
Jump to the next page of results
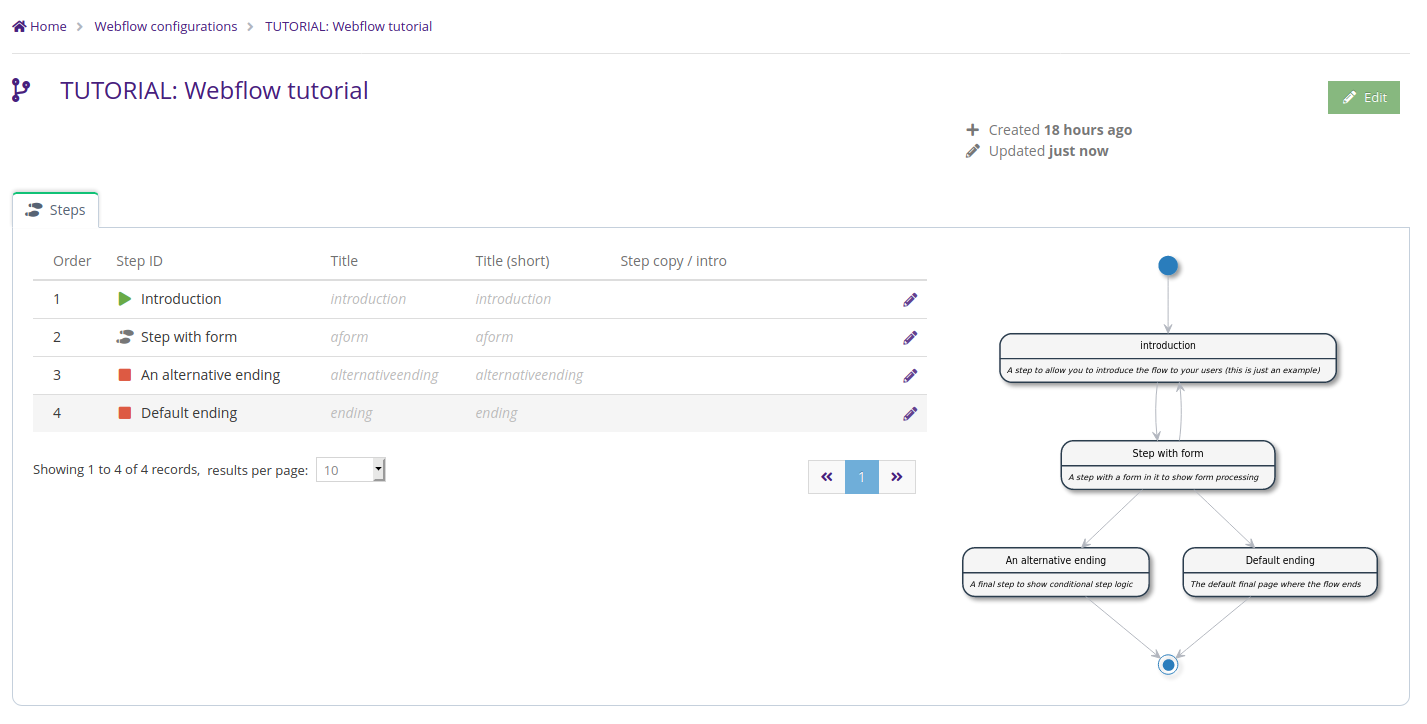(897, 477)
